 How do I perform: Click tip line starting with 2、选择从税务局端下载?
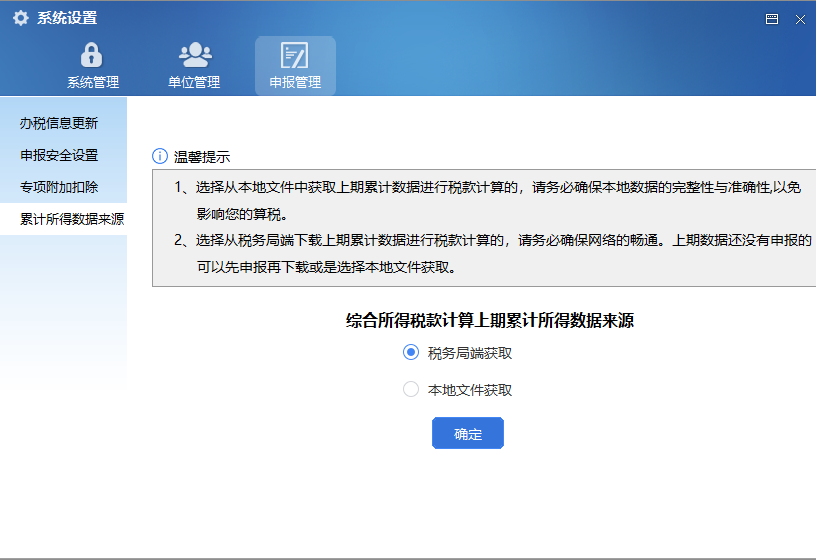point(493,240)
